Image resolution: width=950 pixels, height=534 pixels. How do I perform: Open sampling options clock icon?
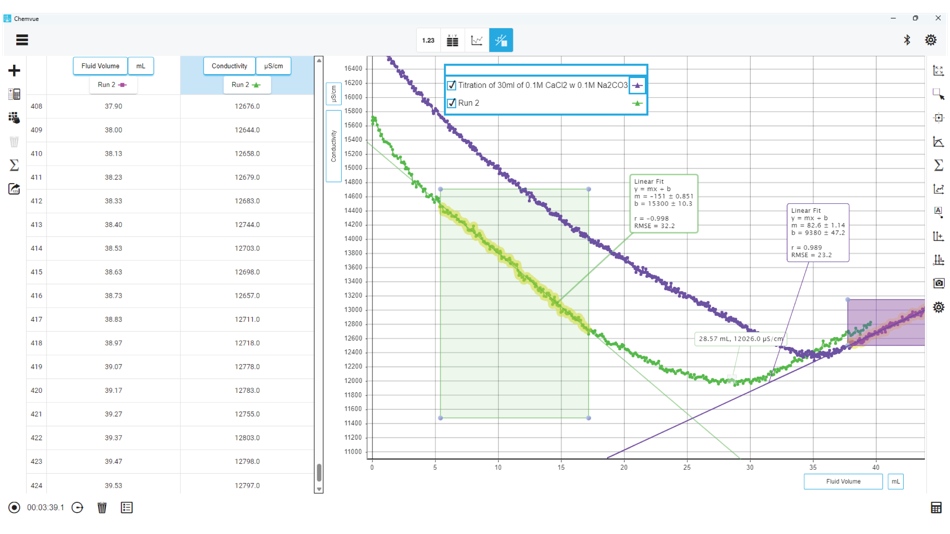(77, 507)
